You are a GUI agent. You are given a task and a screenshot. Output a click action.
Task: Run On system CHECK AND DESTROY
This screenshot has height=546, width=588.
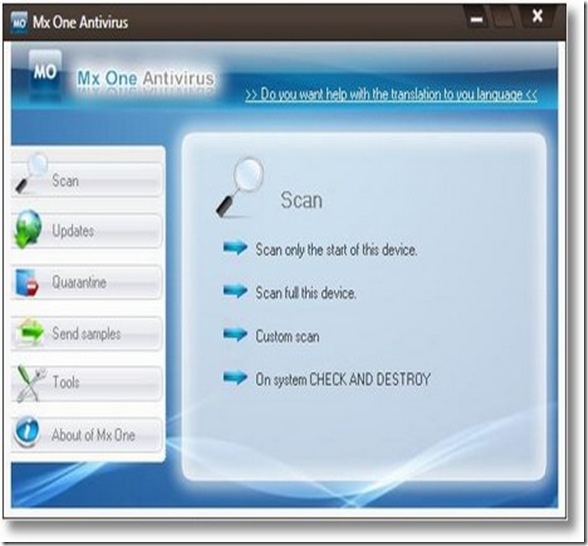(343, 379)
